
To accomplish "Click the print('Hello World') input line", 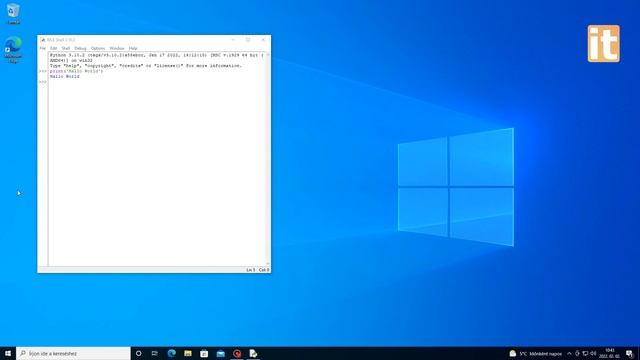I will click(x=76, y=71).
